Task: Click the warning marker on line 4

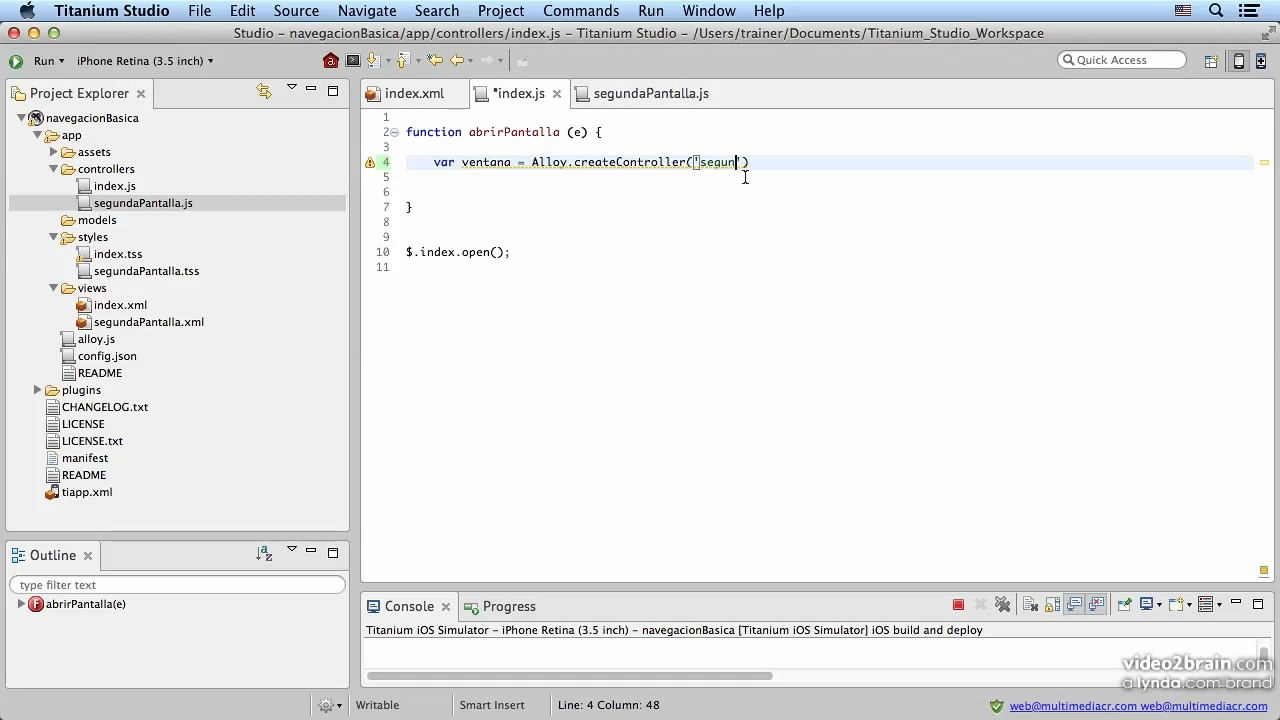Action: click(370, 162)
